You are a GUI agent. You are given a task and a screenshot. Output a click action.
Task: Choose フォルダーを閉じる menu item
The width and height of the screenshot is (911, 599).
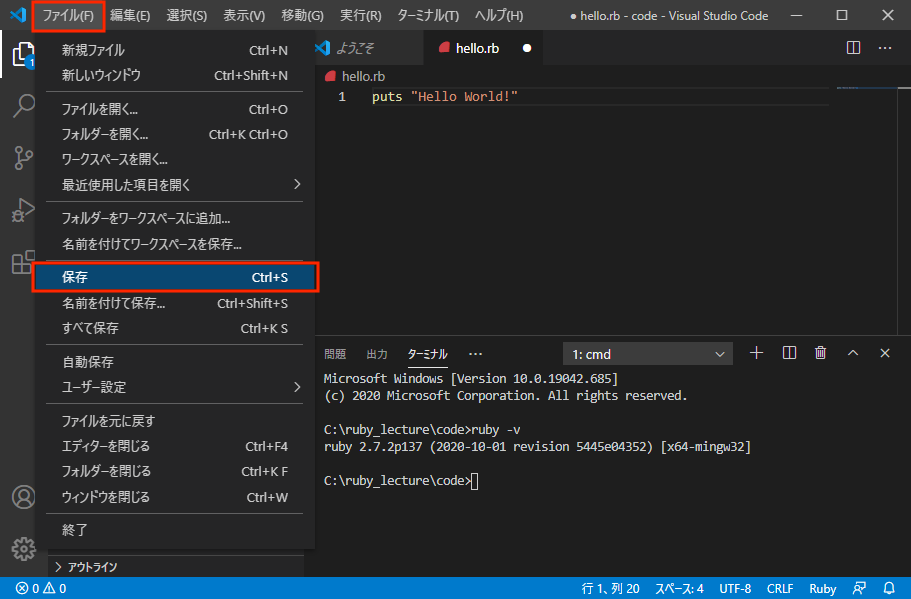pyautogui.click(x=174, y=471)
